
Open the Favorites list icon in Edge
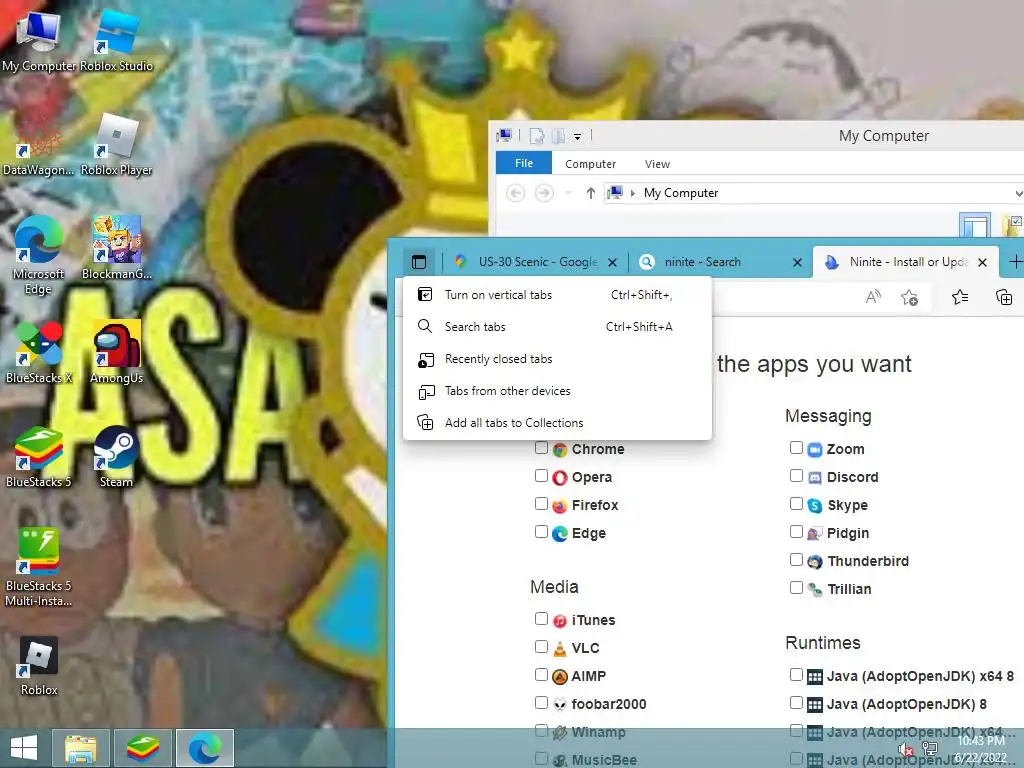[x=960, y=297]
